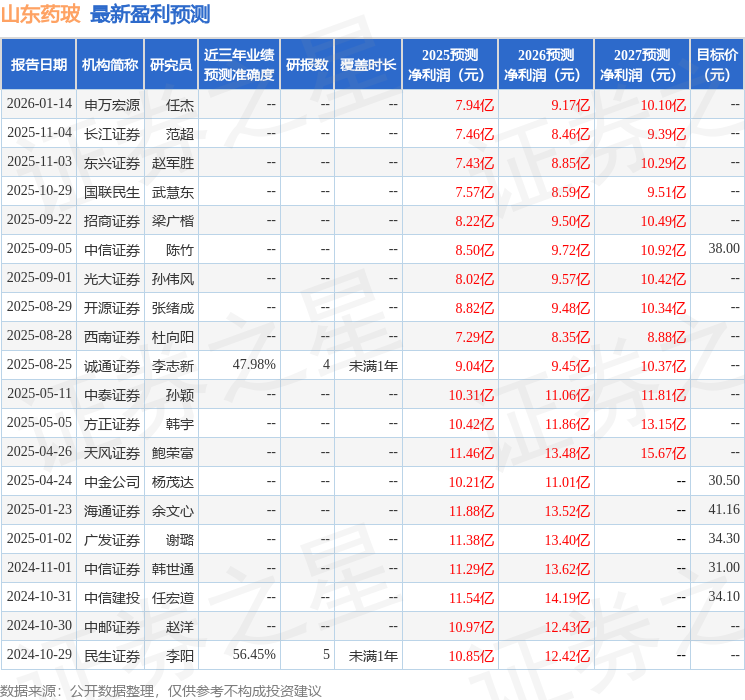The height and width of the screenshot is (700, 745).
Task: Click the 7.94亿 profit value
Action: point(475,105)
